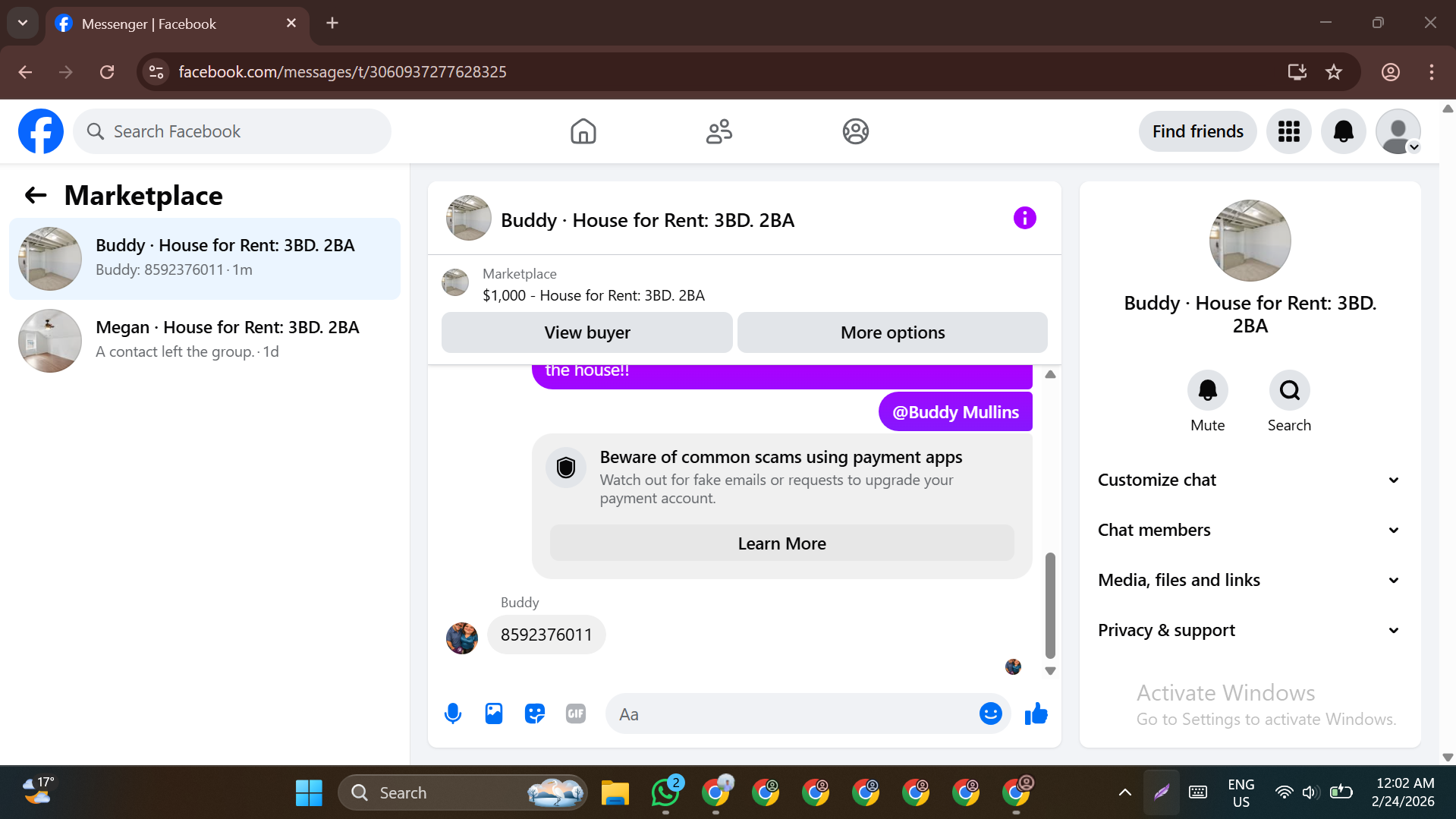
Task: Open the Facebook menu grid icon
Action: pyautogui.click(x=1288, y=131)
